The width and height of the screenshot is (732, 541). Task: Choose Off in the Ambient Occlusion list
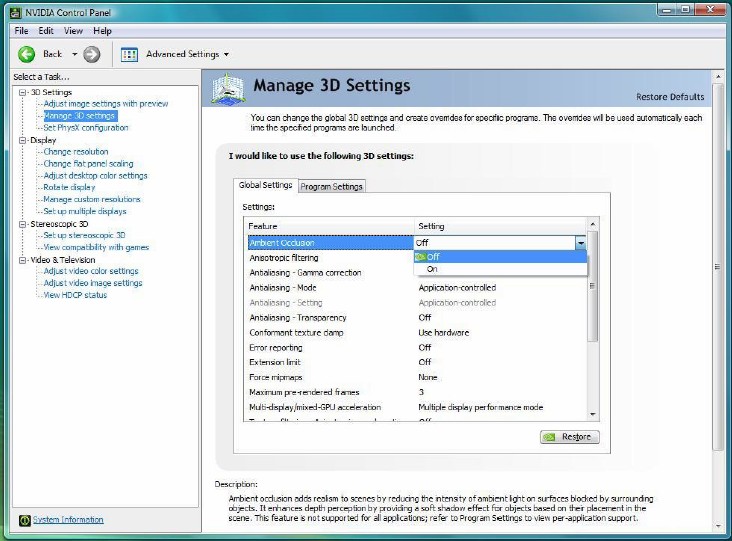click(x=500, y=257)
